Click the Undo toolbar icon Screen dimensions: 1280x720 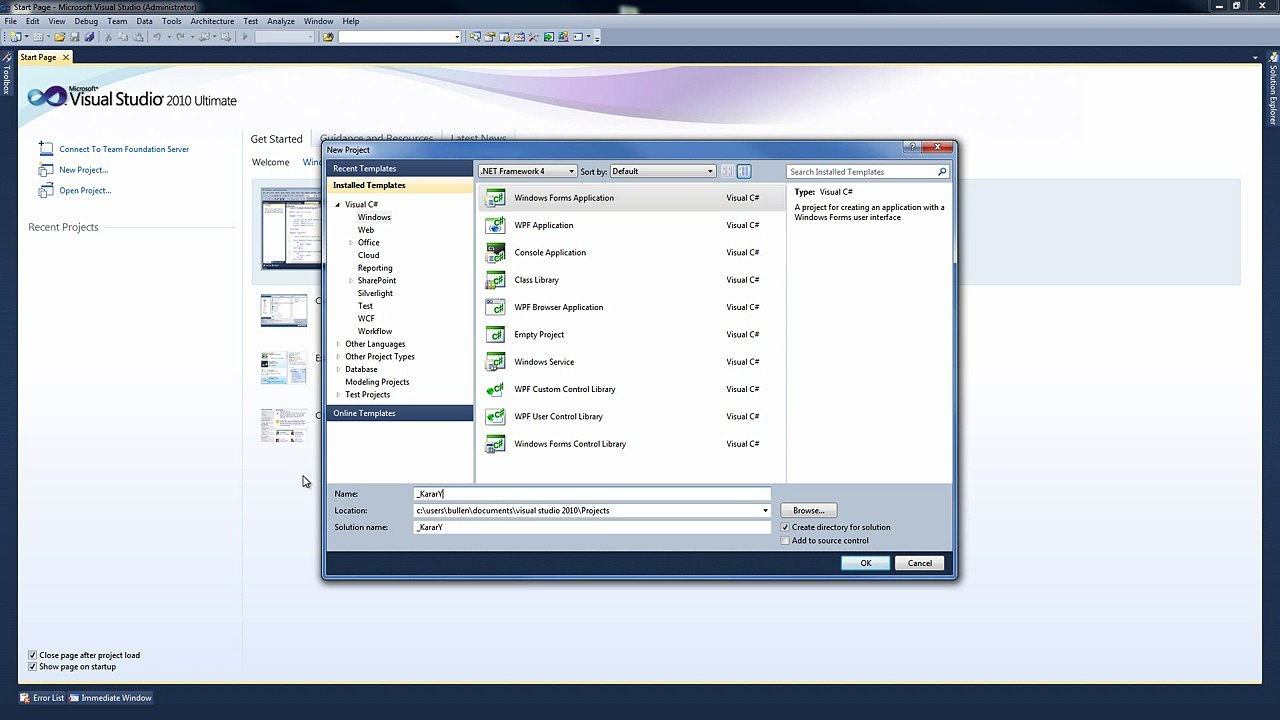click(157, 37)
